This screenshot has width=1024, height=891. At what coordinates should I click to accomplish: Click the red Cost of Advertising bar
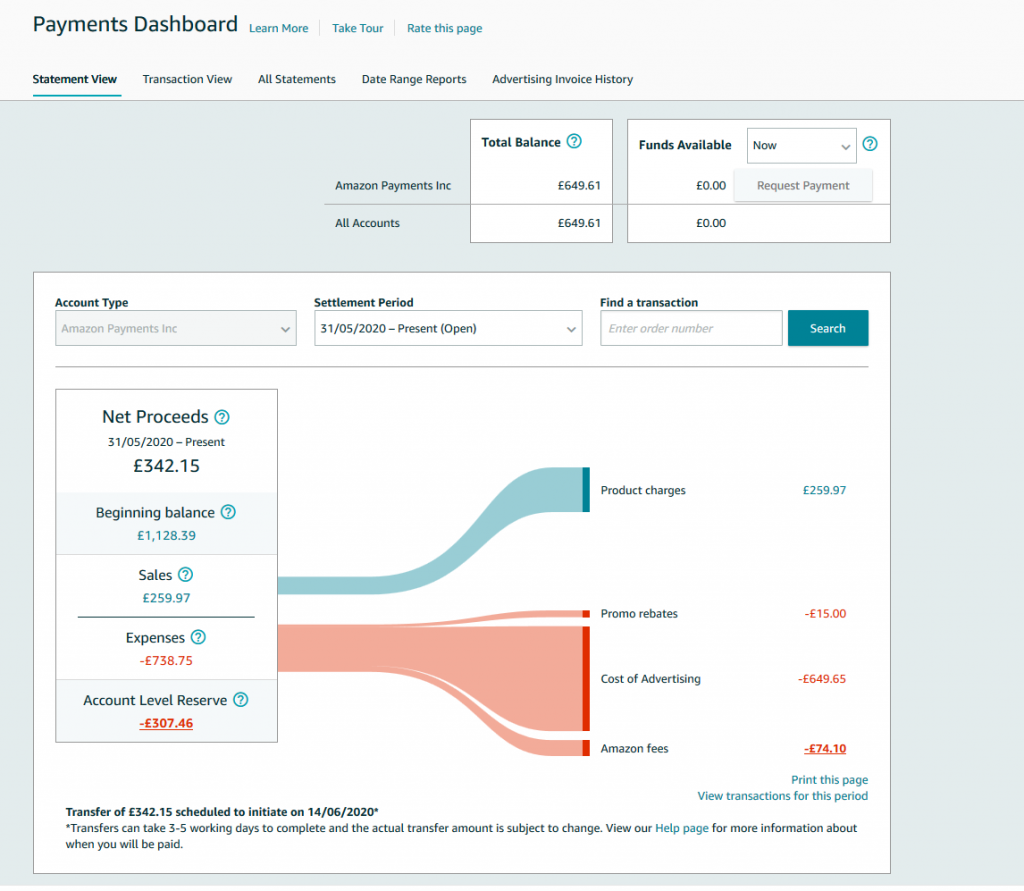point(586,679)
